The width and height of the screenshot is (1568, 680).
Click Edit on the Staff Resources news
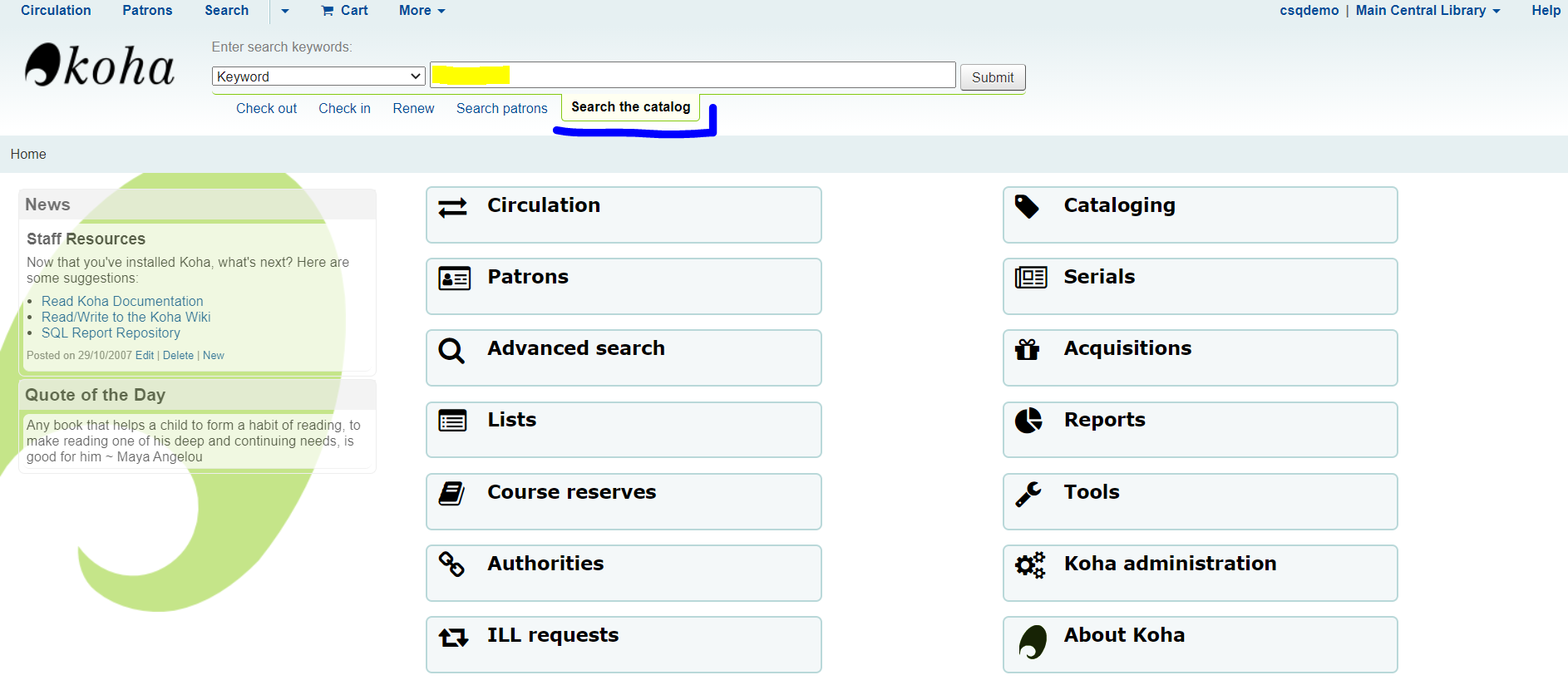pos(145,355)
